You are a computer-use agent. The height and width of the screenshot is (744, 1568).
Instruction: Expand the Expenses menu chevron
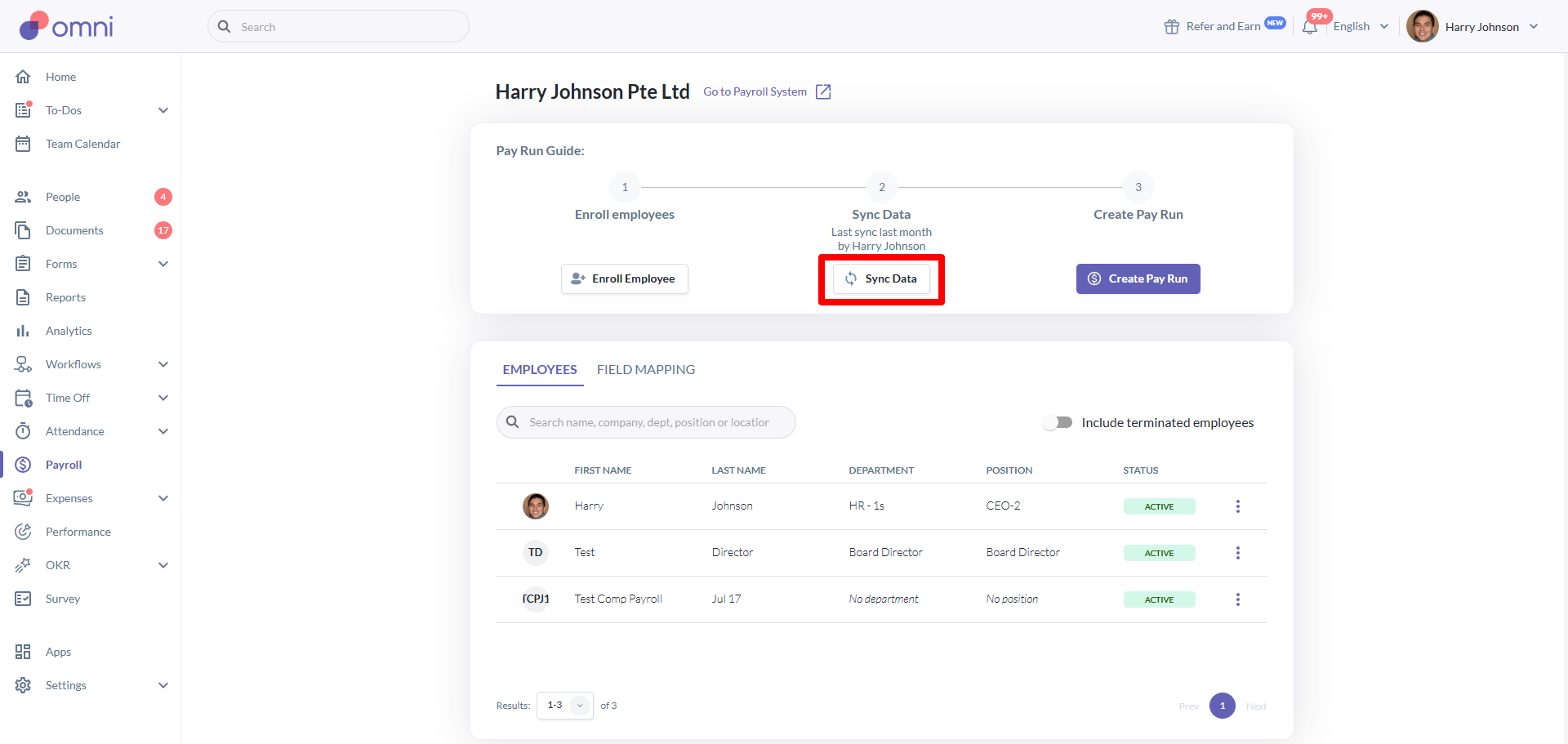(x=163, y=498)
